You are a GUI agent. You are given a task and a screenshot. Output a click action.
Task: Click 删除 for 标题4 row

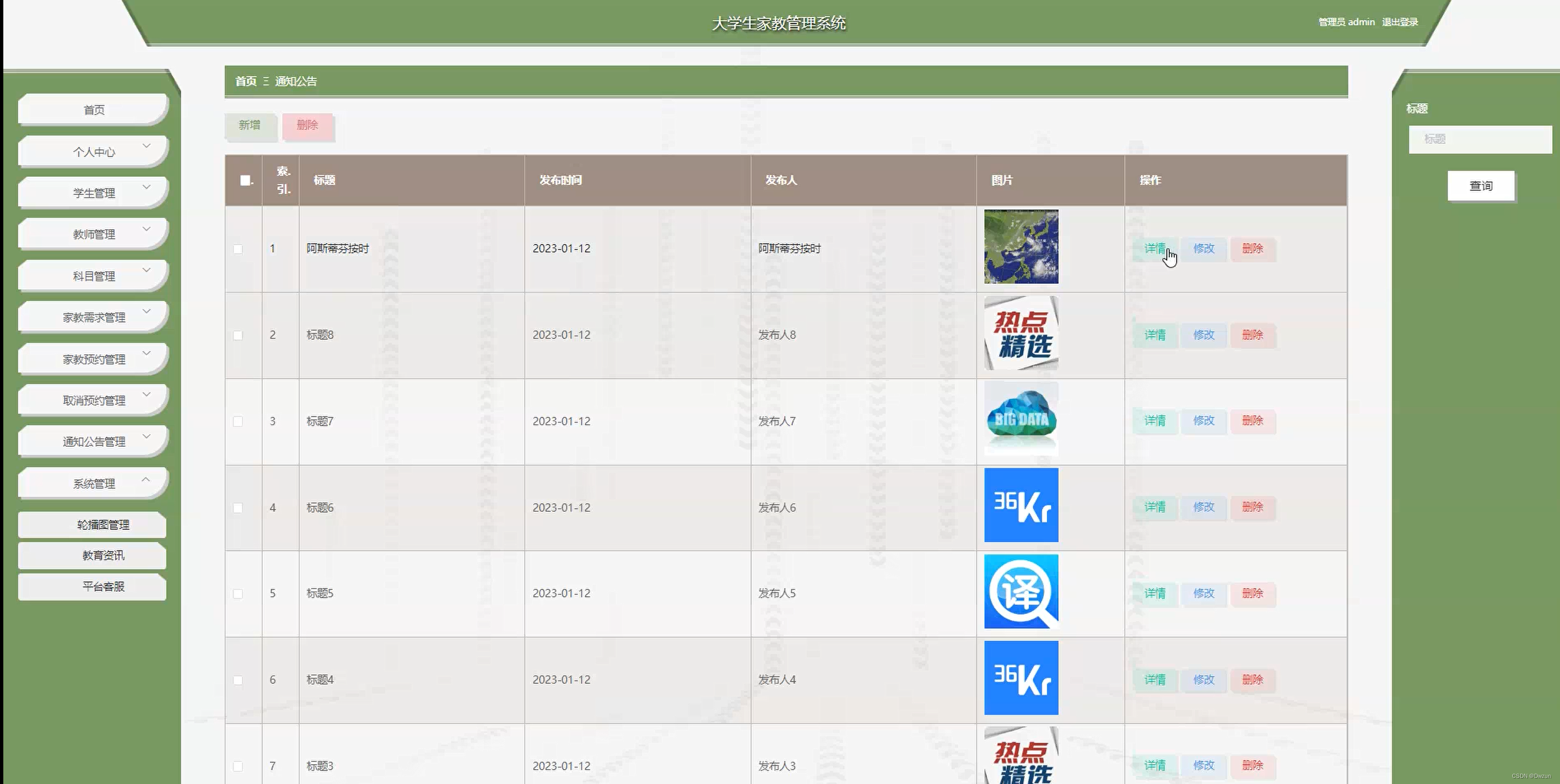pyautogui.click(x=1253, y=680)
